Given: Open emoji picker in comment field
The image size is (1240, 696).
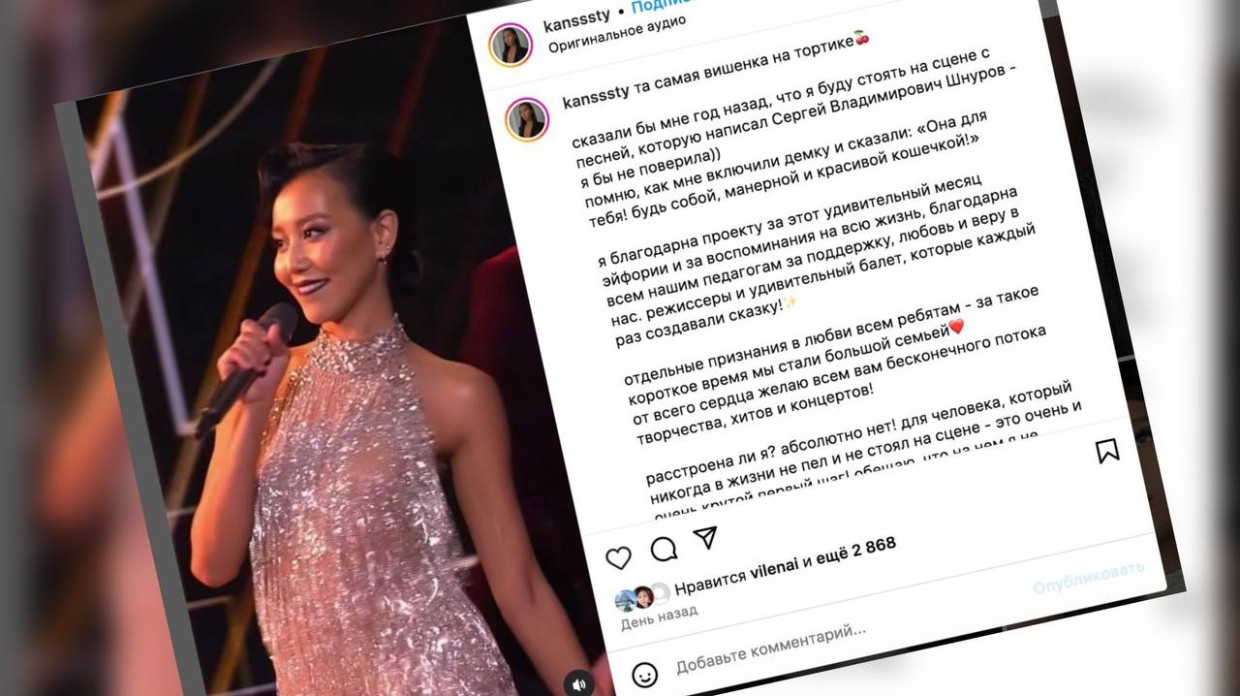Looking at the screenshot, I should click(646, 673).
